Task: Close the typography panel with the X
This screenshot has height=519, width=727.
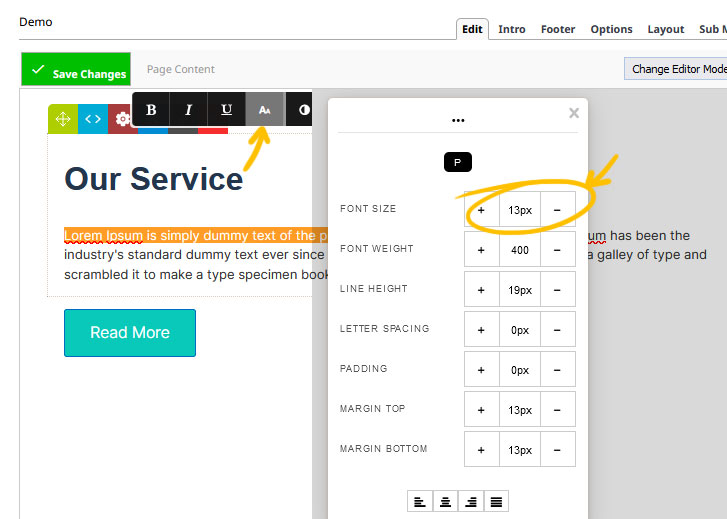Action: click(574, 113)
